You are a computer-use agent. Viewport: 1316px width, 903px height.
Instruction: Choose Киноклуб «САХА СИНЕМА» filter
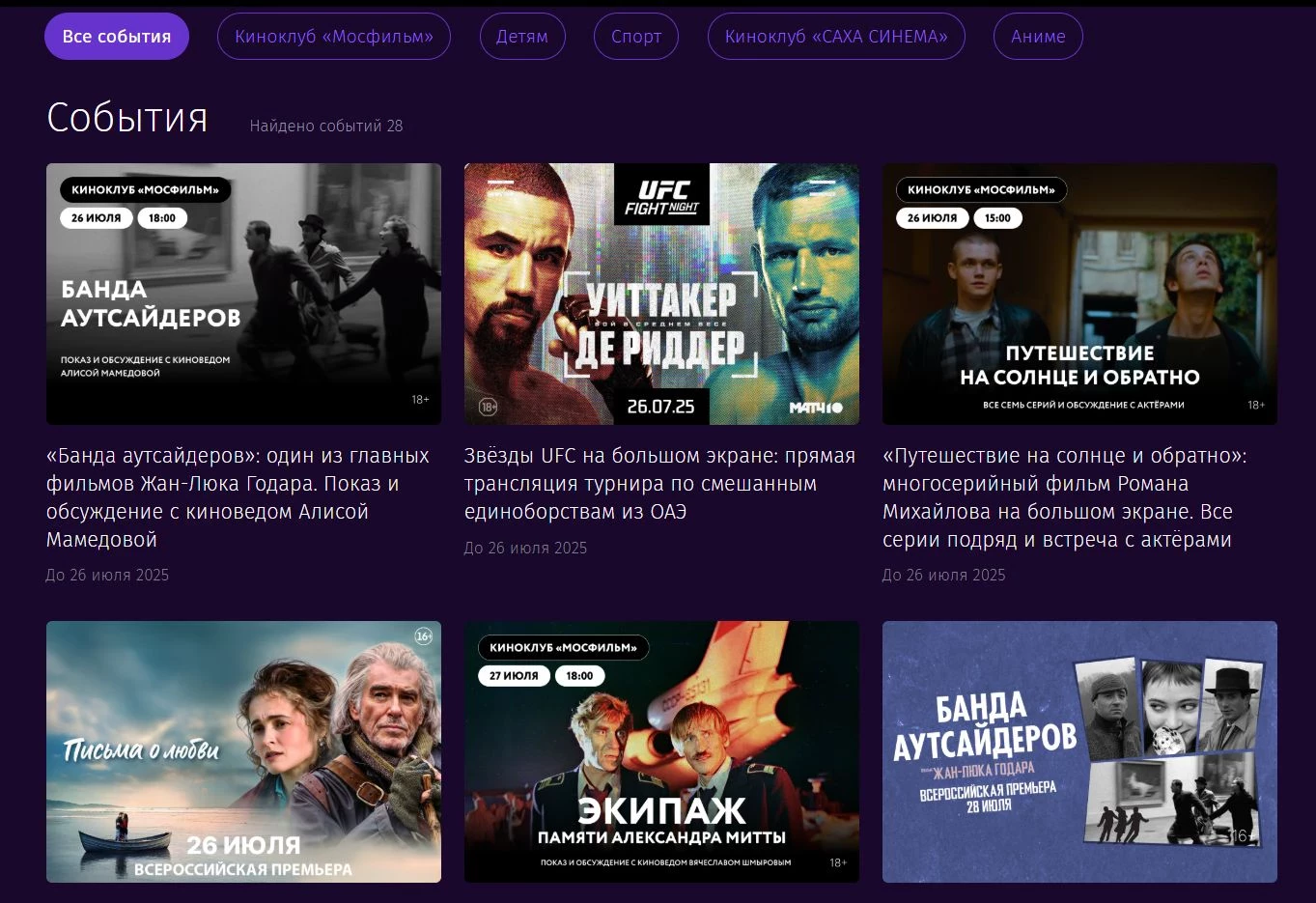click(836, 37)
